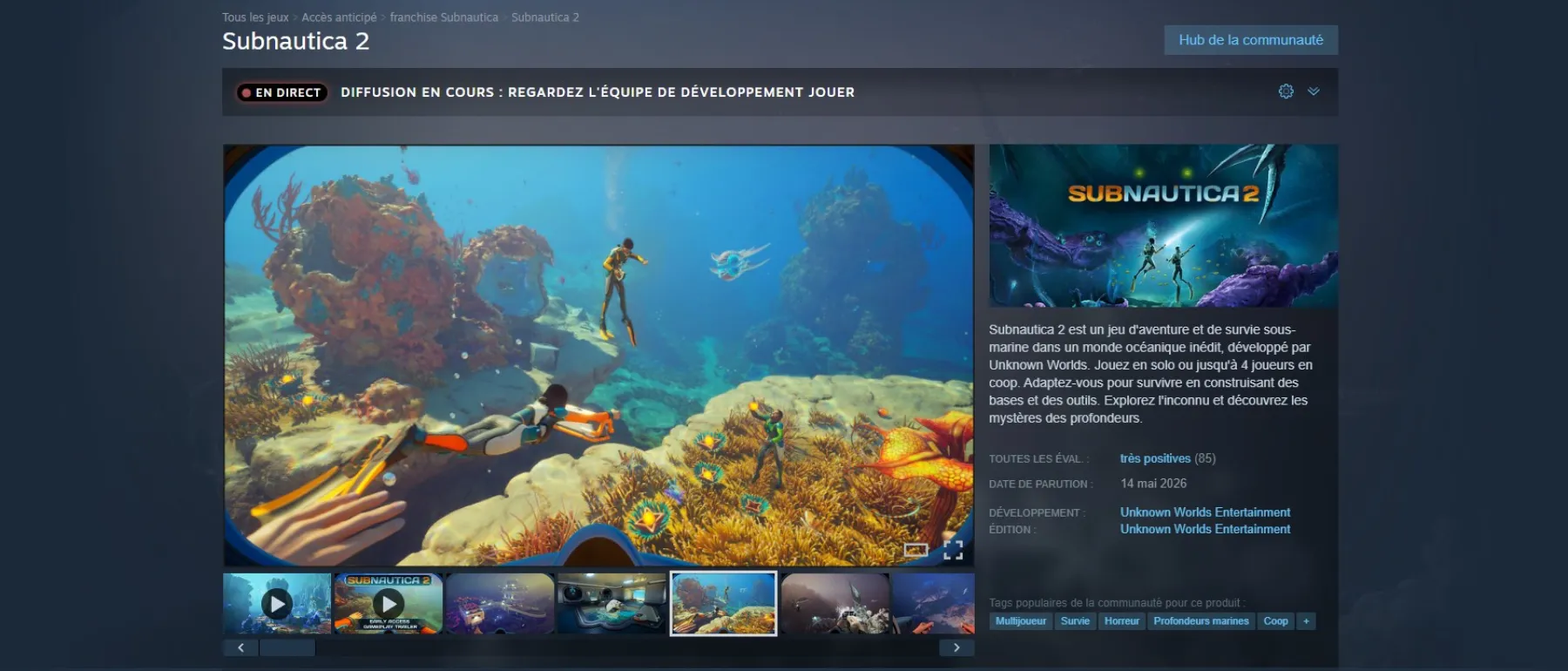Toggle fullscreen on the screenshot viewer
Screen dimensions: 1568x671
coord(953,550)
